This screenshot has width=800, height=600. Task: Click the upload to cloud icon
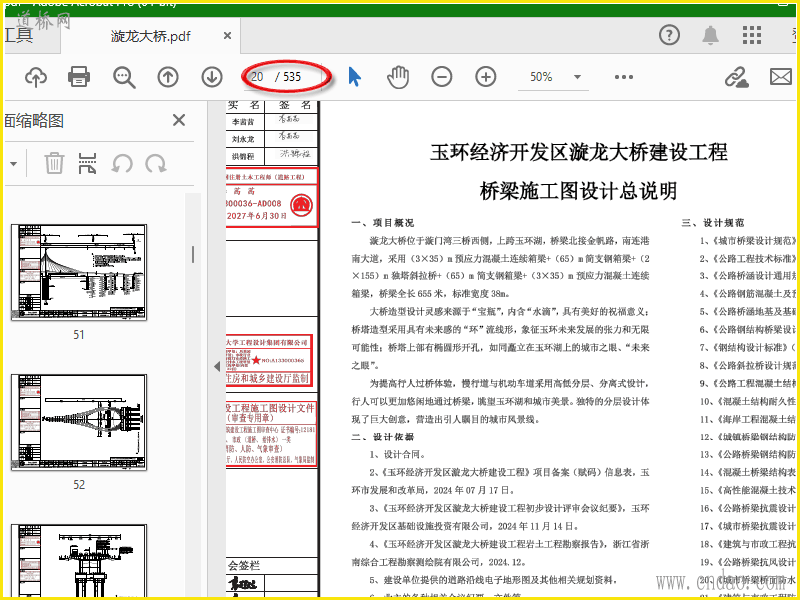[36, 78]
